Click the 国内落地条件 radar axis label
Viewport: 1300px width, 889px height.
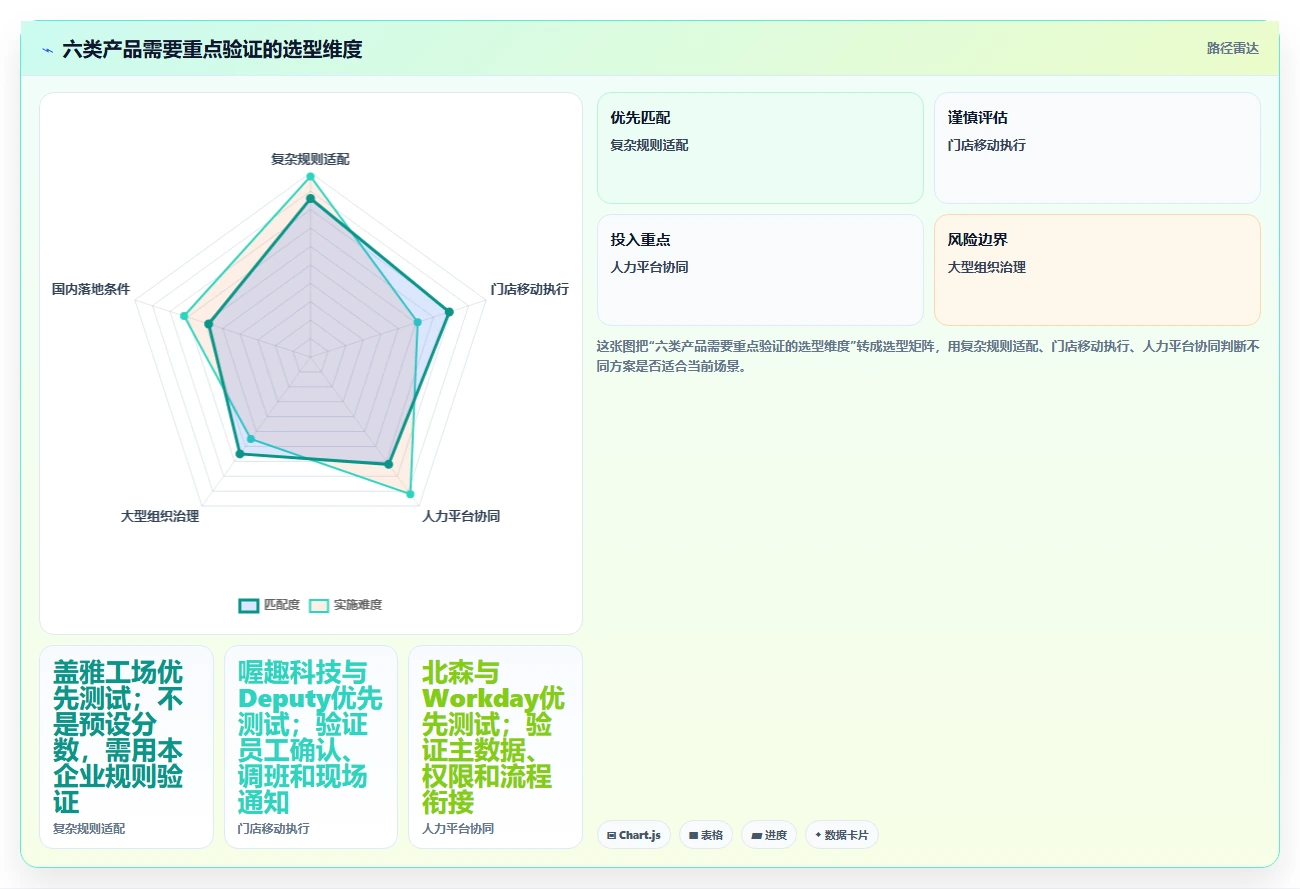(91, 289)
